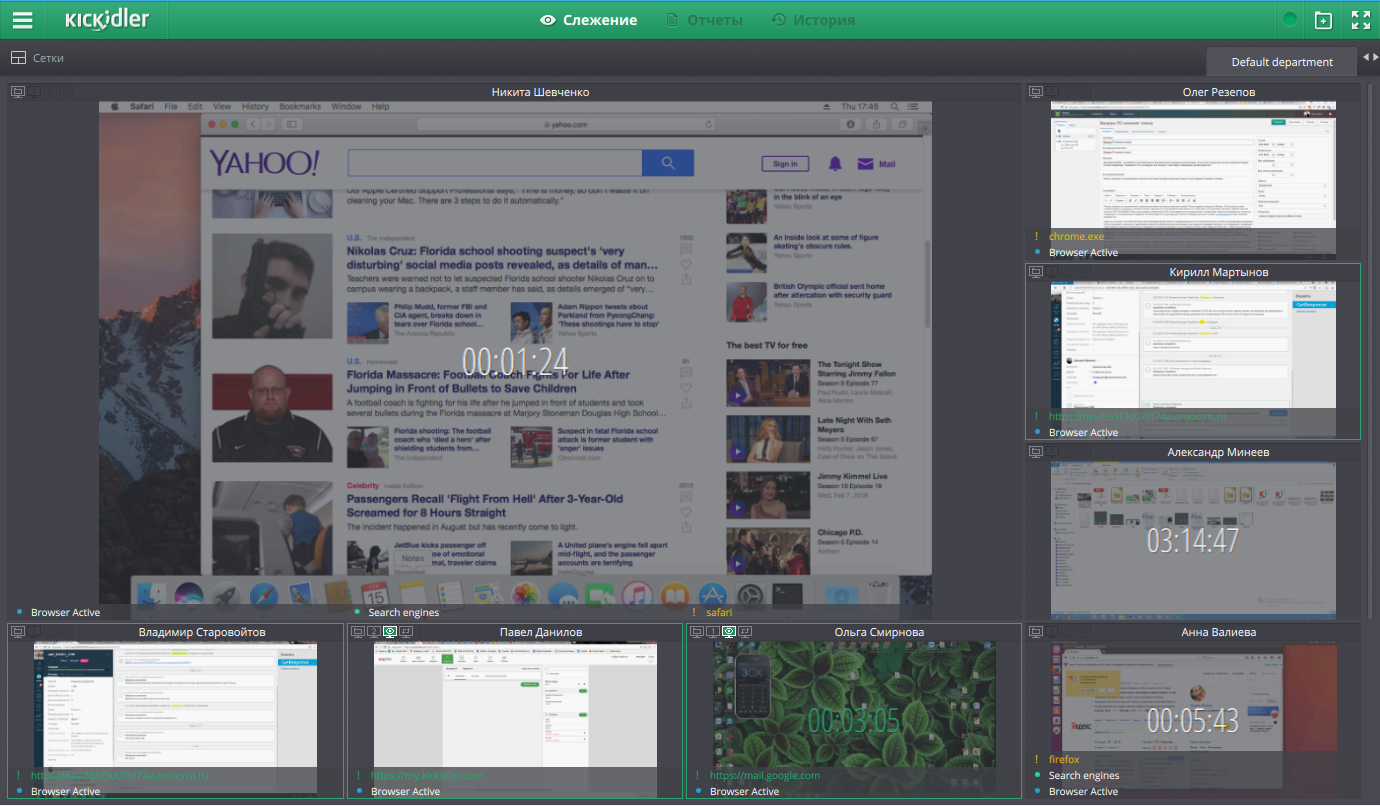
Task: Click the Kickidler logo
Action: pyautogui.click(x=107, y=20)
